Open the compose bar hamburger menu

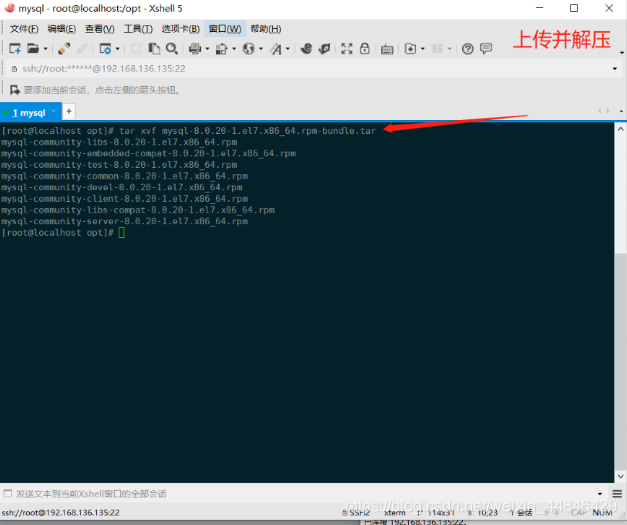click(x=617, y=494)
